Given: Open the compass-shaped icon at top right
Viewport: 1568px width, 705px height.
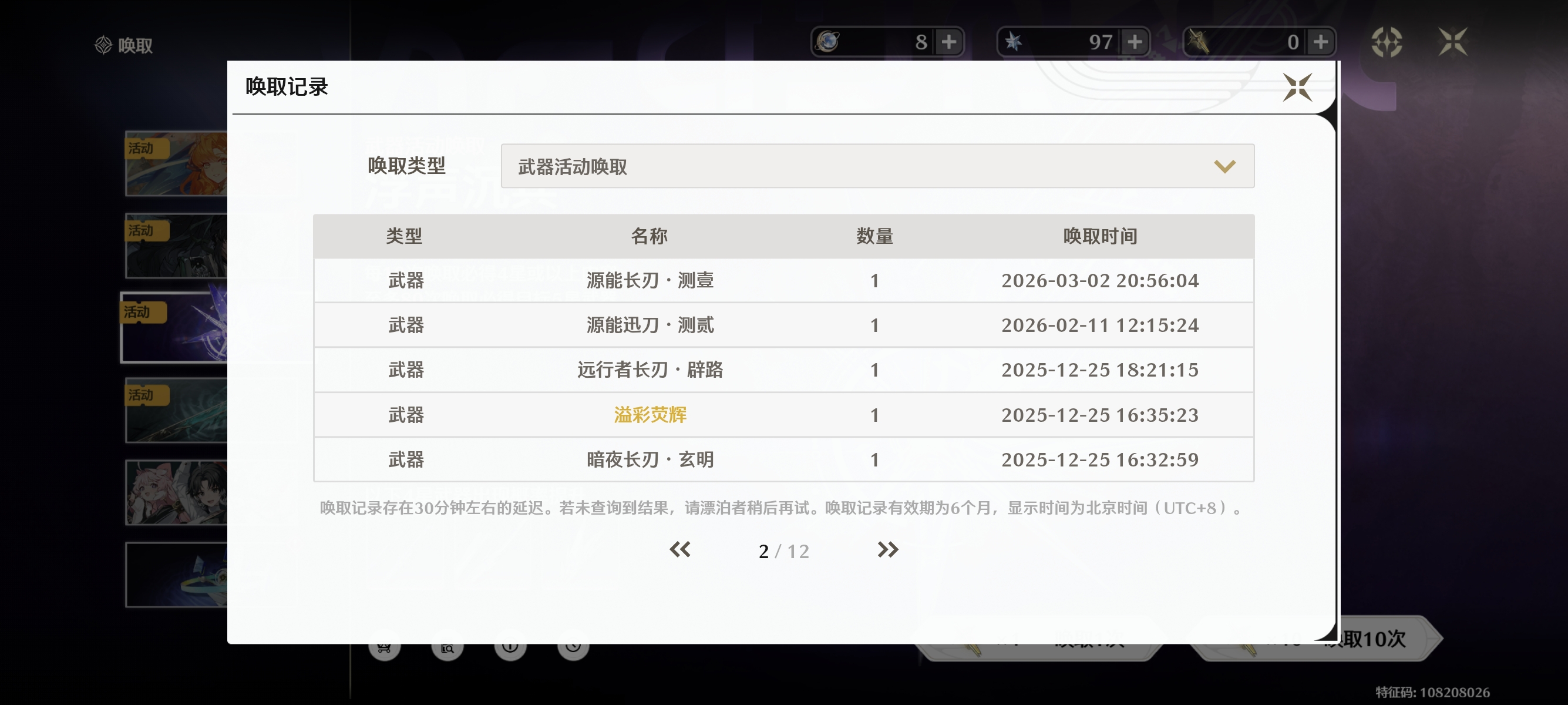Looking at the screenshot, I should [x=1387, y=42].
